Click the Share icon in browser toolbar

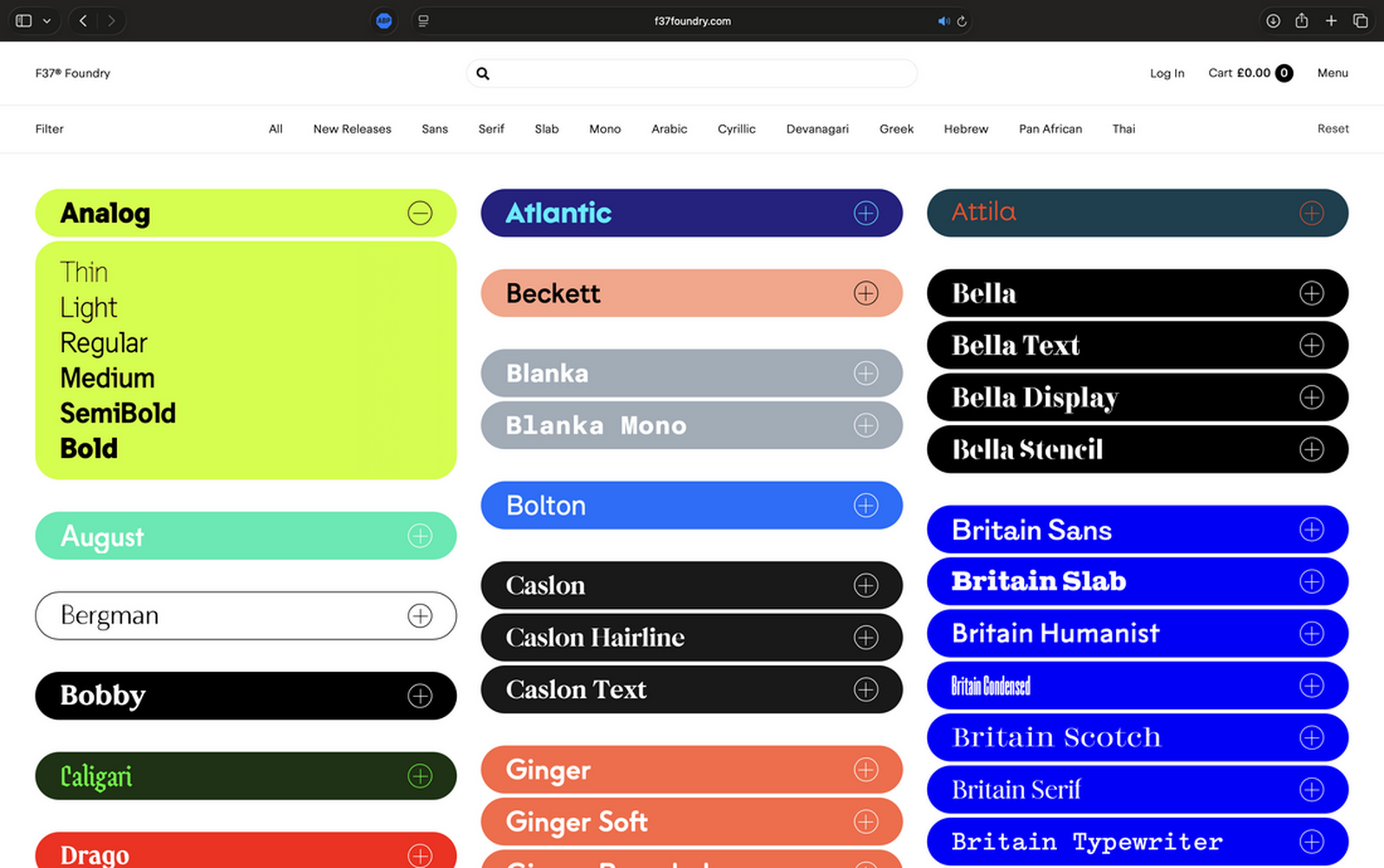[x=1302, y=21]
